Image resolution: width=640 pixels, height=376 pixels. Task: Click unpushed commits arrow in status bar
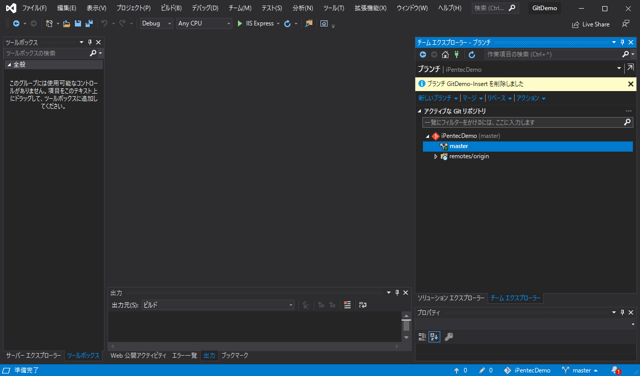pos(460,370)
